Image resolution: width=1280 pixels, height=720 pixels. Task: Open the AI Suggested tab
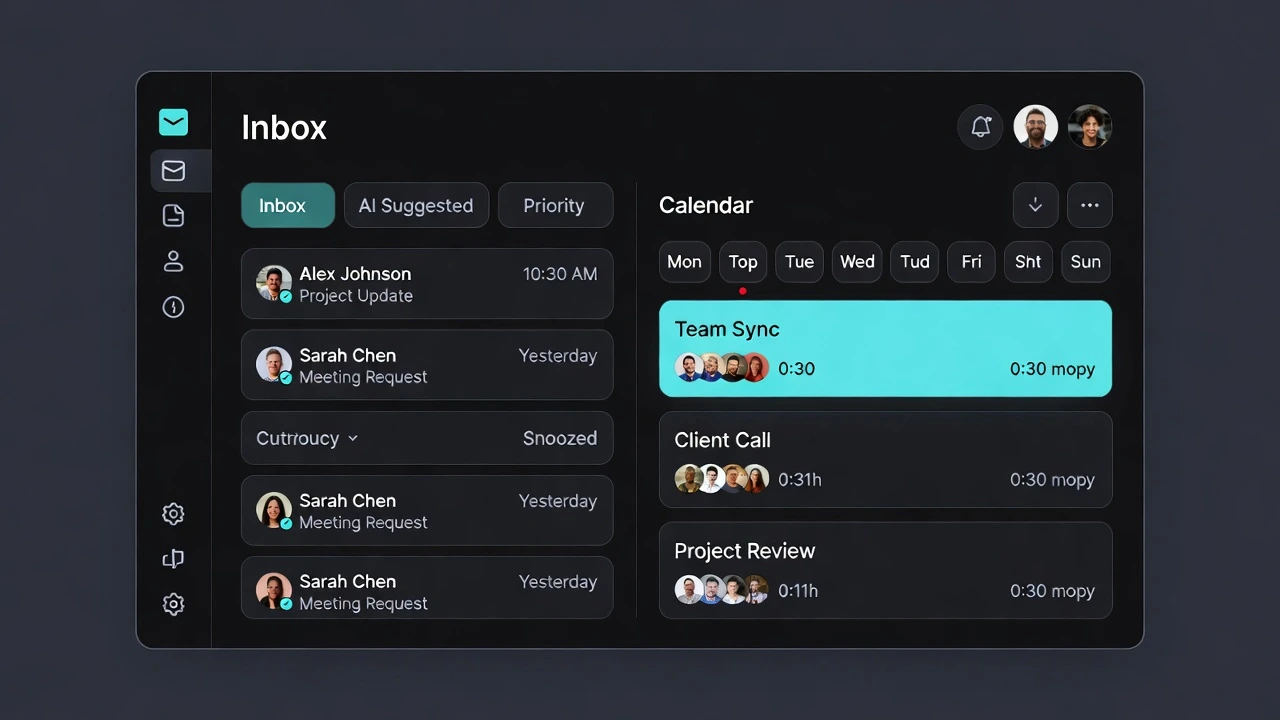point(416,205)
